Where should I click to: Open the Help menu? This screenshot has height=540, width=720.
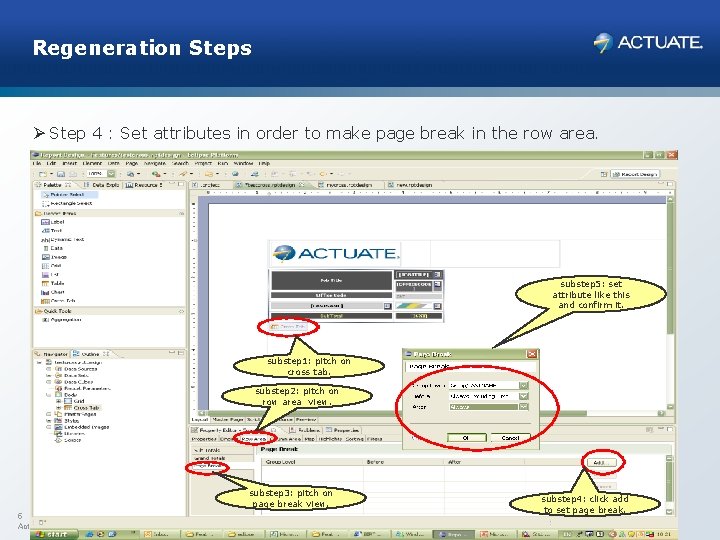click(x=264, y=163)
